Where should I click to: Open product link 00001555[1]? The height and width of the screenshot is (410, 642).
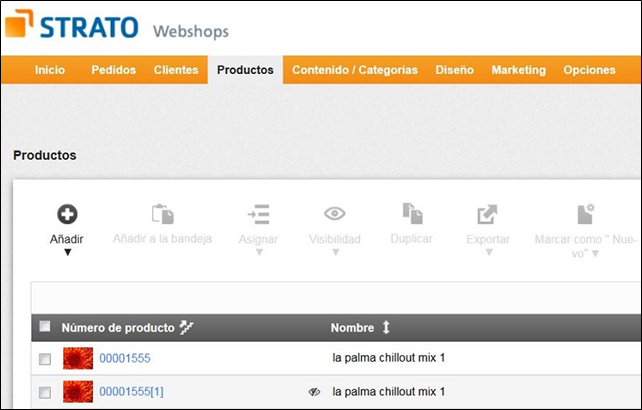[131, 392]
